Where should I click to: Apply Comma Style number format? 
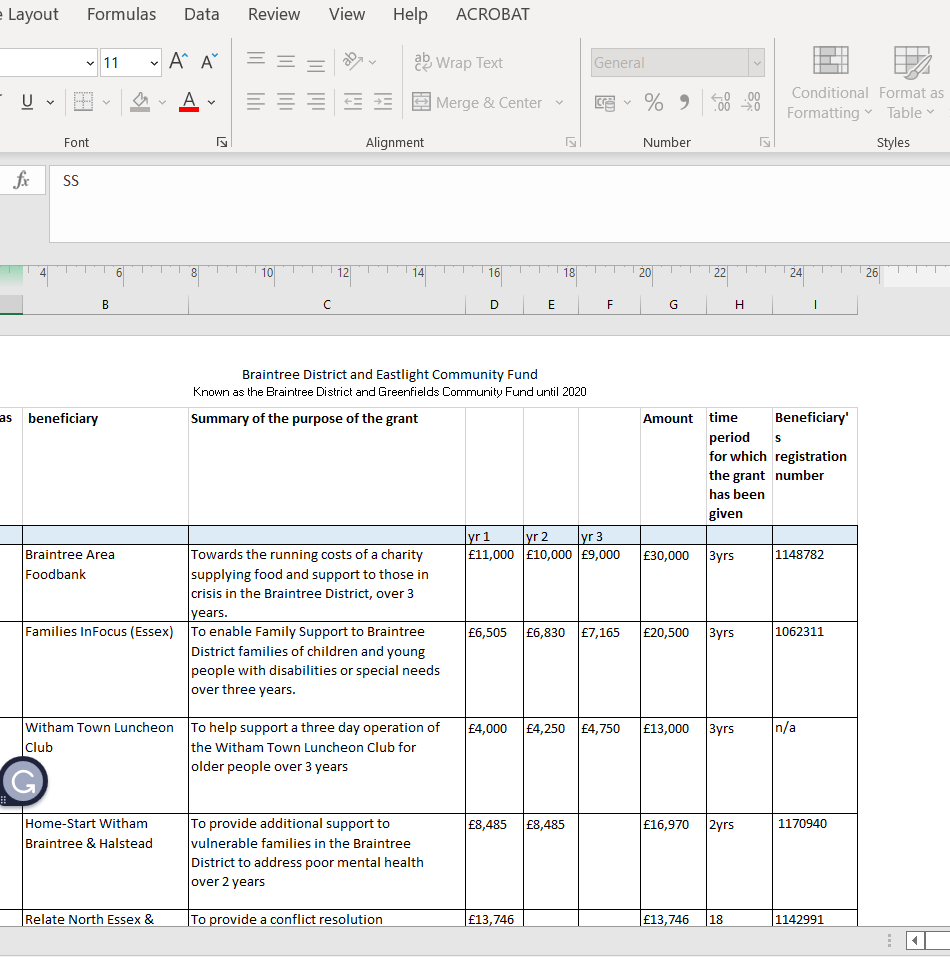[684, 102]
